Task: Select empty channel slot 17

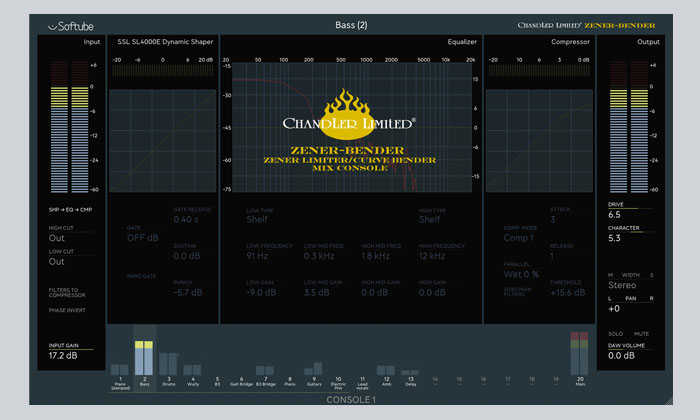Action: click(508, 381)
